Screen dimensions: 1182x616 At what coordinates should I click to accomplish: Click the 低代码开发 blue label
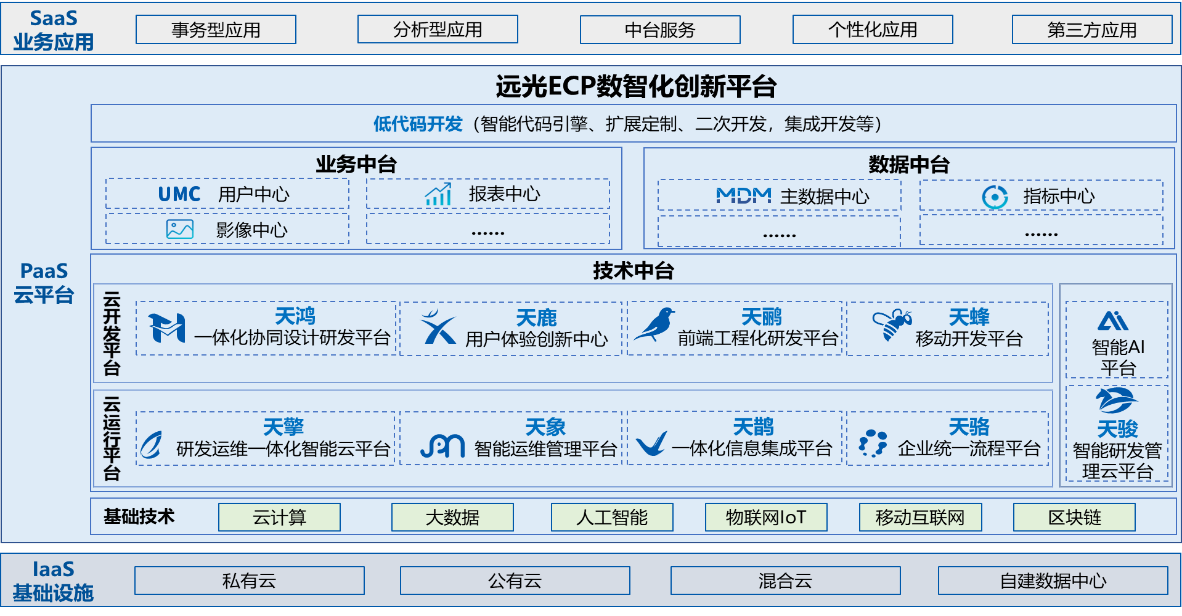pyautogui.click(x=418, y=124)
